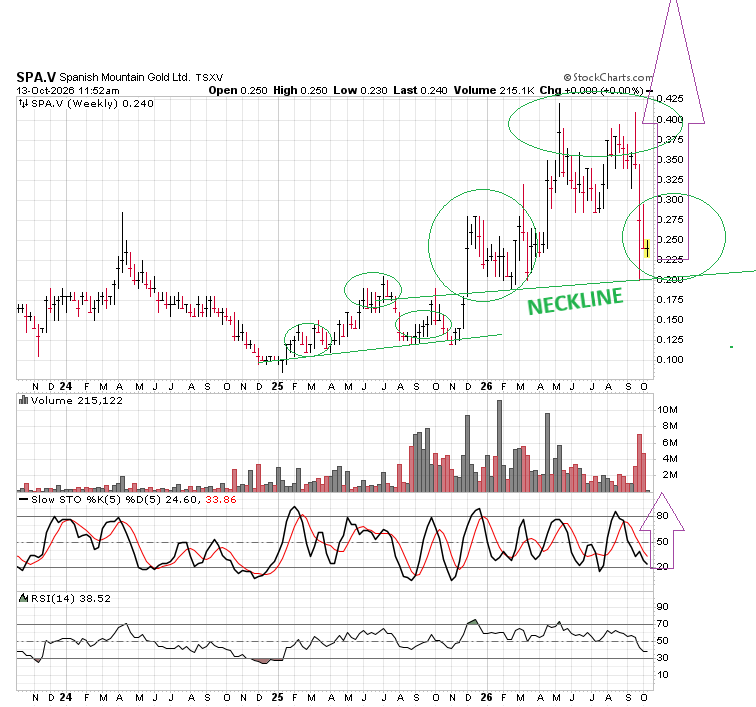The width and height of the screenshot is (756, 707).
Task: Click the bar-chart icon next to Volume 215,122
Action: [23, 400]
